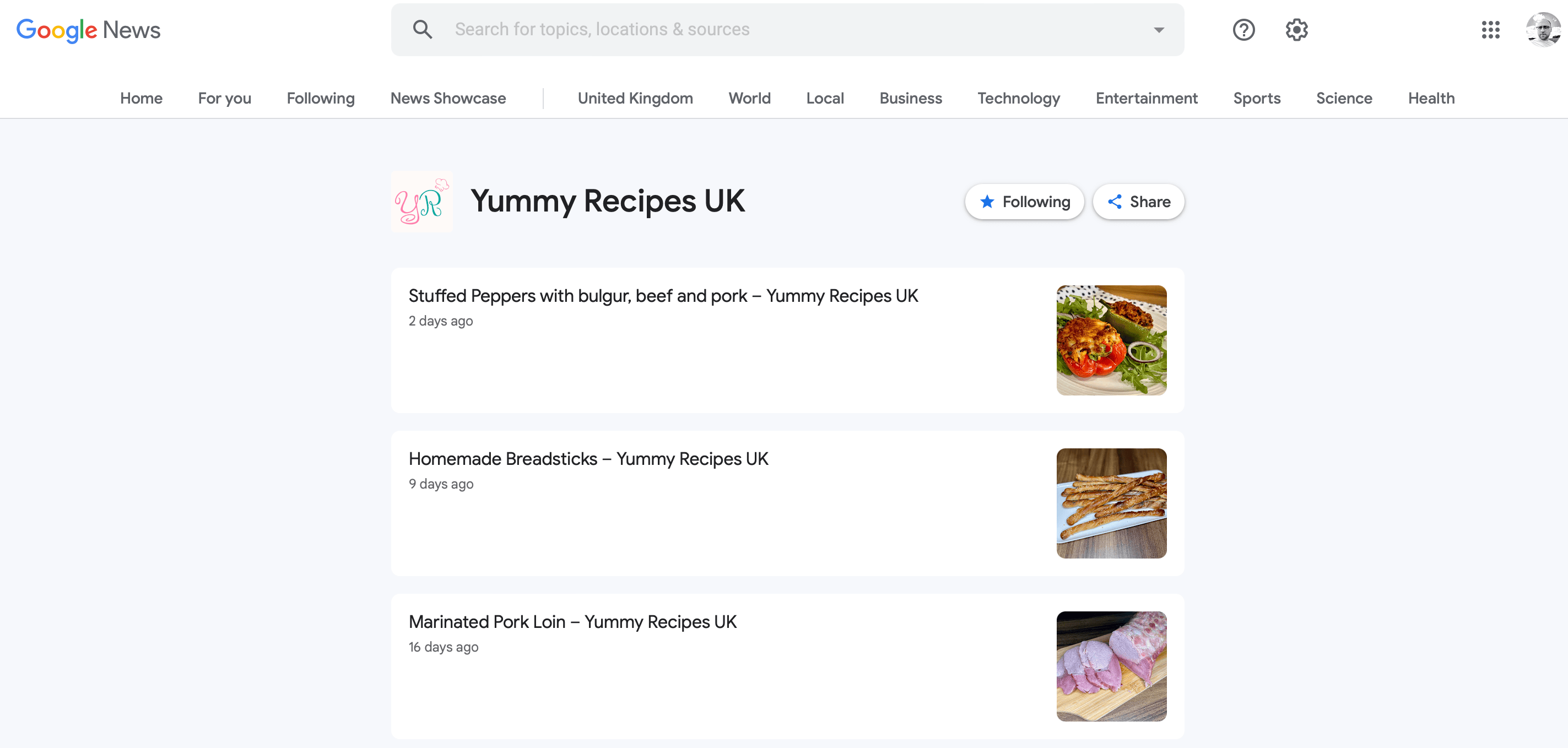Select the United Kingdom tab
Viewport: 1568px width, 748px height.
tap(635, 98)
